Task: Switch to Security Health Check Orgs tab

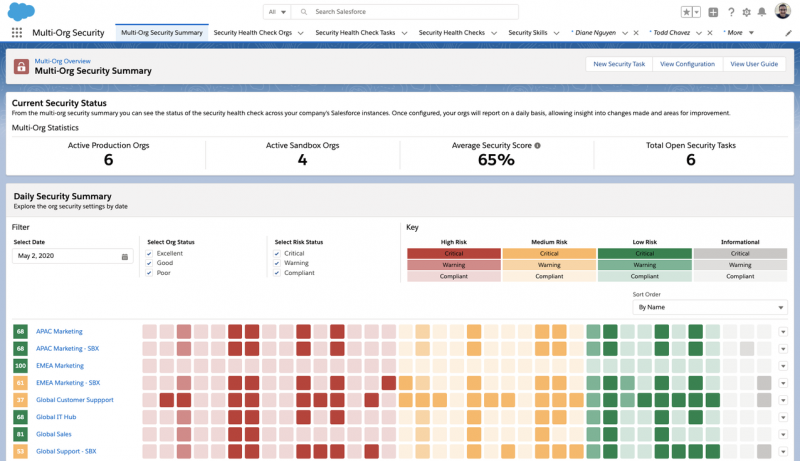Action: 253,33
